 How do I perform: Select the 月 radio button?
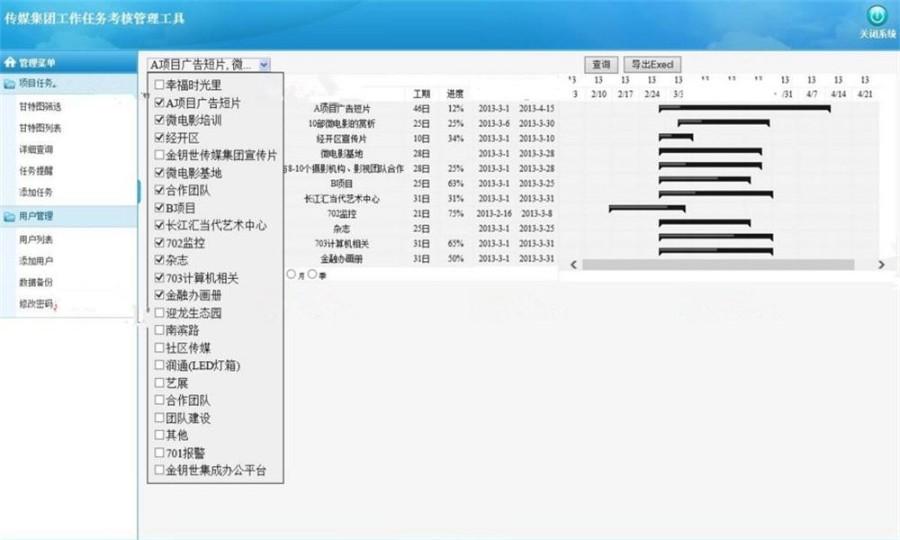[x=291, y=274]
